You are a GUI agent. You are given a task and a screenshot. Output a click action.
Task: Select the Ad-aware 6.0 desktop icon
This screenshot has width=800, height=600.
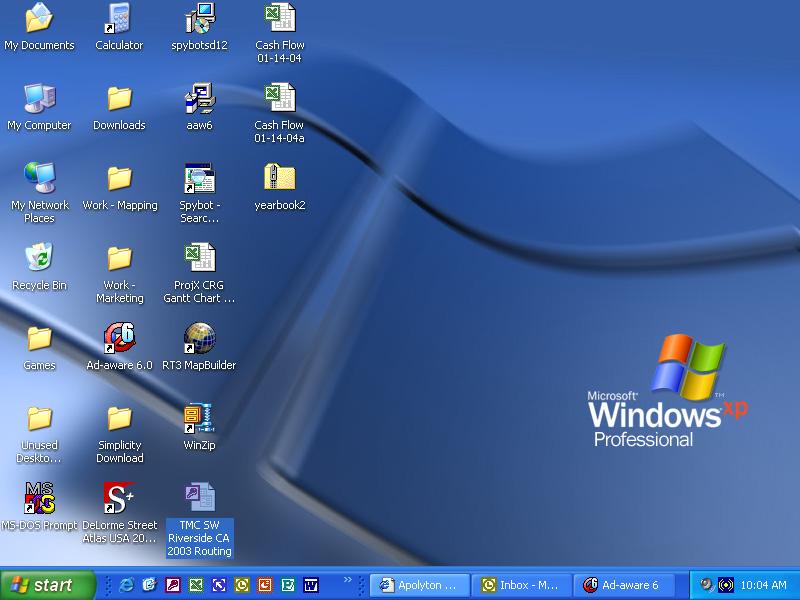coord(119,339)
